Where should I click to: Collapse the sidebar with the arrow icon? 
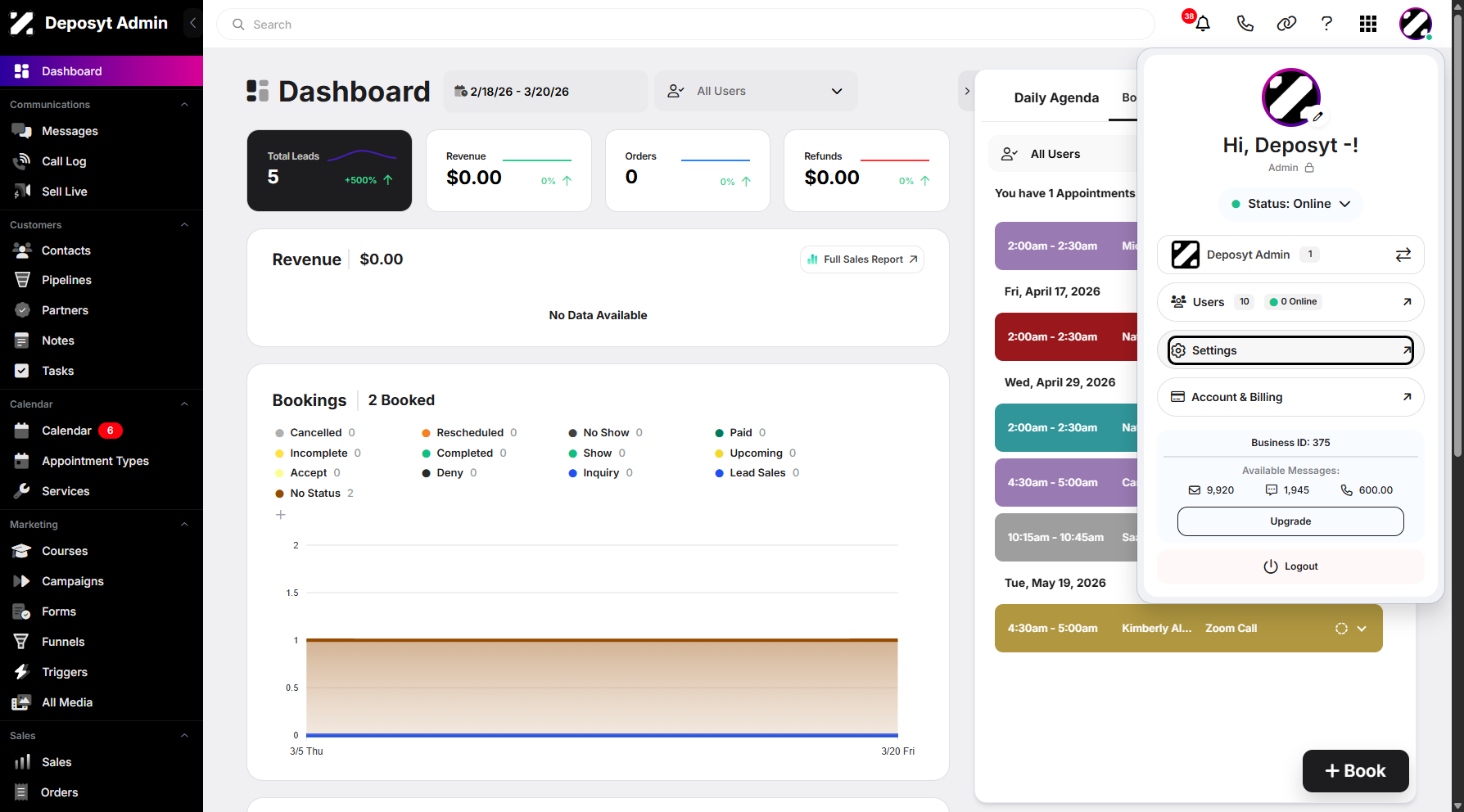click(x=192, y=23)
